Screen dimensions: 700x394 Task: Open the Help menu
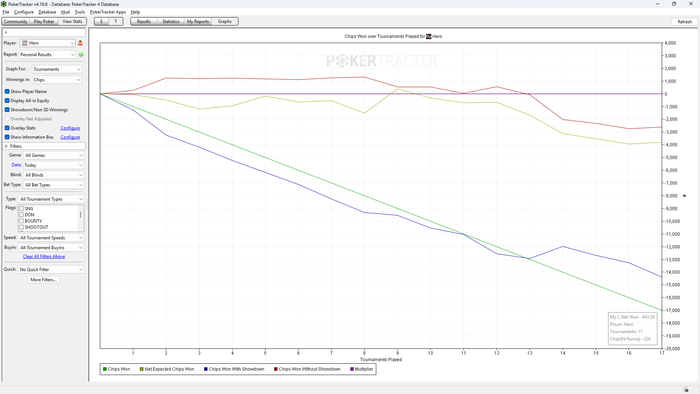(x=135, y=12)
